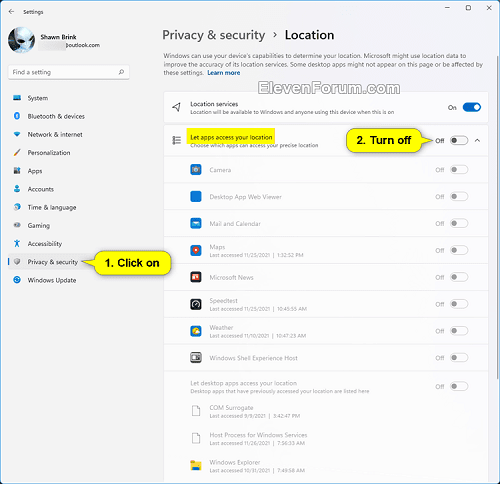Click the Speedtest app icon
500x484 pixels.
point(196,304)
